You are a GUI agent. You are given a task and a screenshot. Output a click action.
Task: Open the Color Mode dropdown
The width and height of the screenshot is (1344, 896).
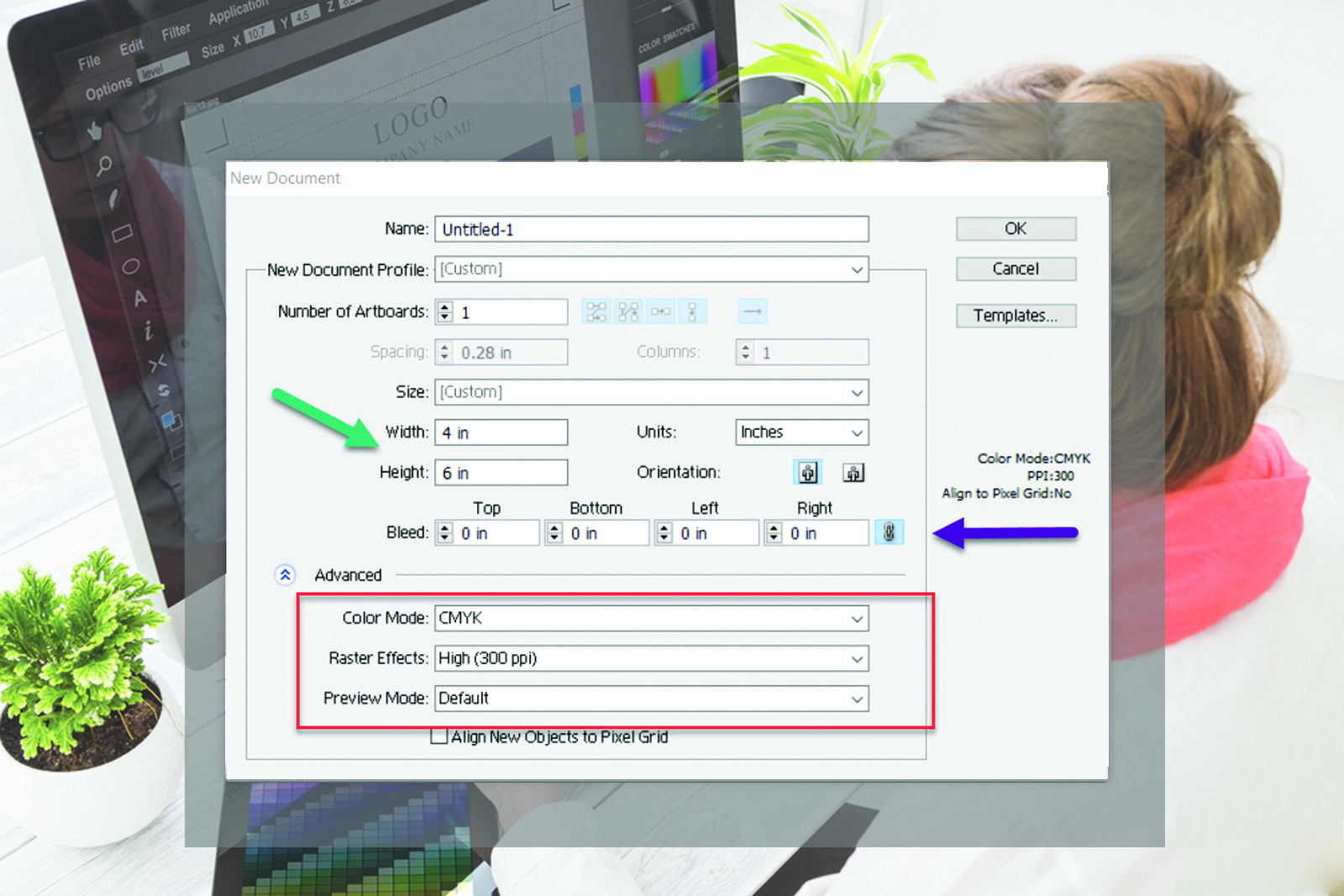click(652, 618)
